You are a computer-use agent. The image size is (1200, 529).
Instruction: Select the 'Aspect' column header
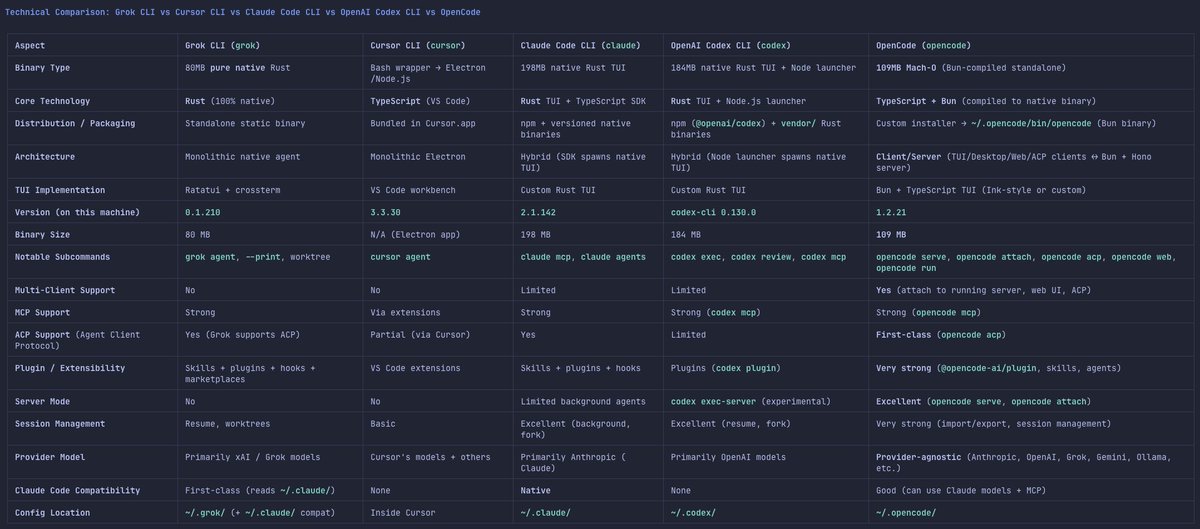30,45
